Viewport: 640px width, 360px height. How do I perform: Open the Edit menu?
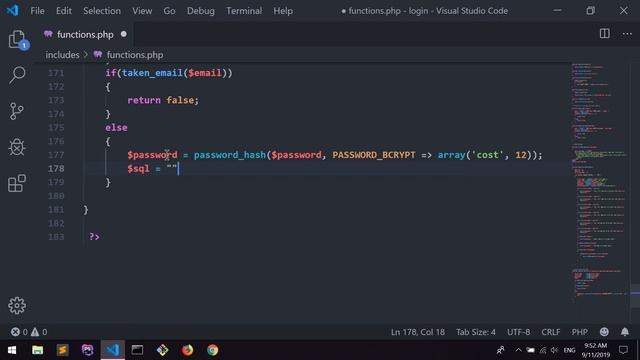click(64, 11)
